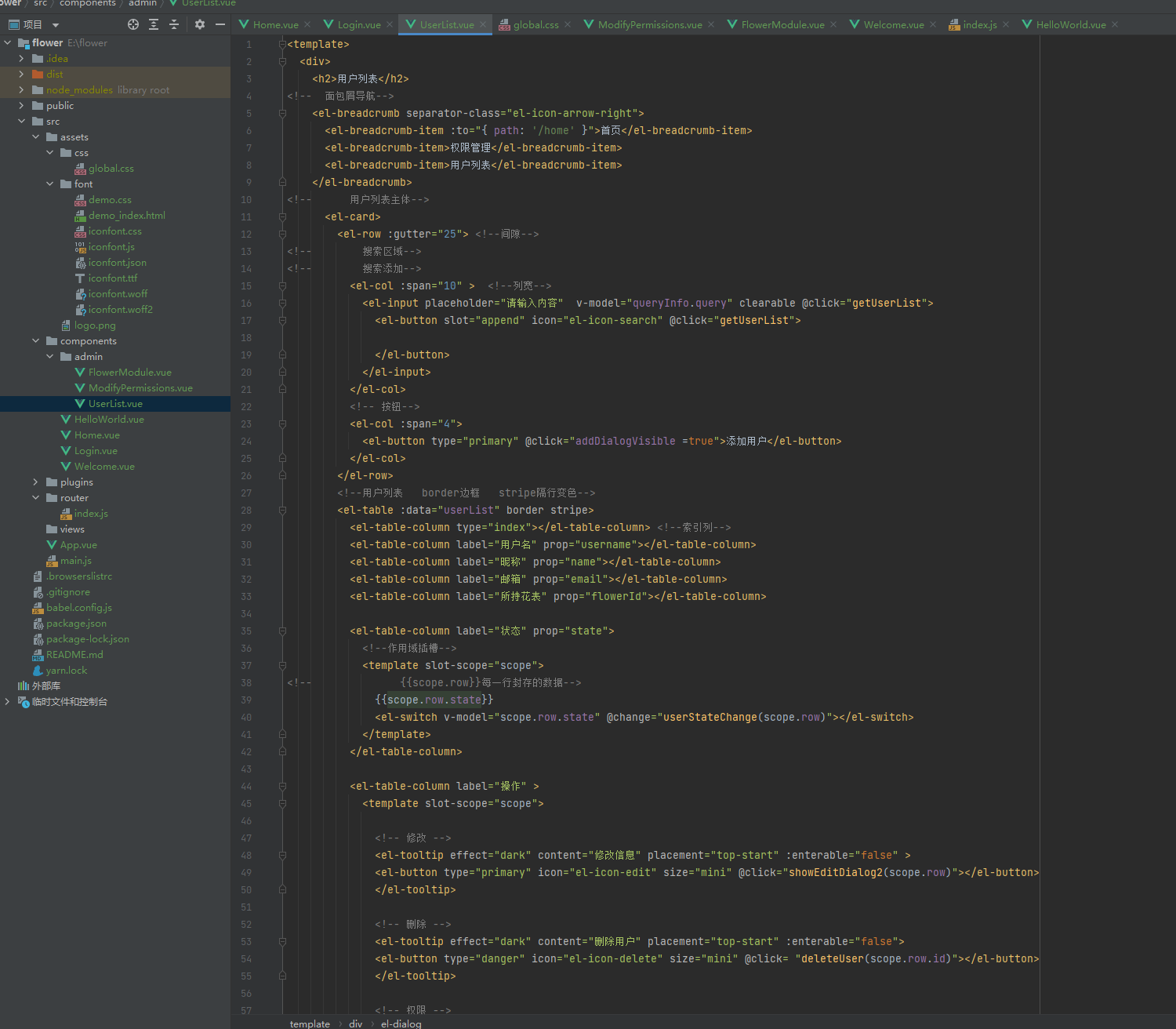Open the project view dropdown
The width and height of the screenshot is (1176, 1029).
[56, 25]
